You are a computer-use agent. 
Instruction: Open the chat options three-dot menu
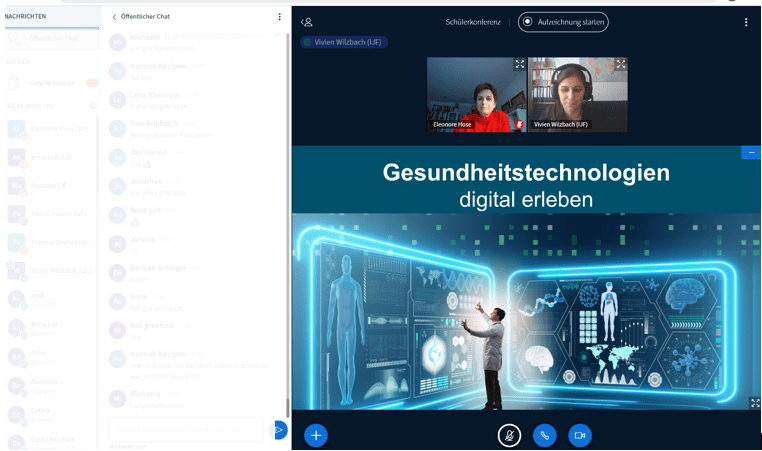(279, 17)
